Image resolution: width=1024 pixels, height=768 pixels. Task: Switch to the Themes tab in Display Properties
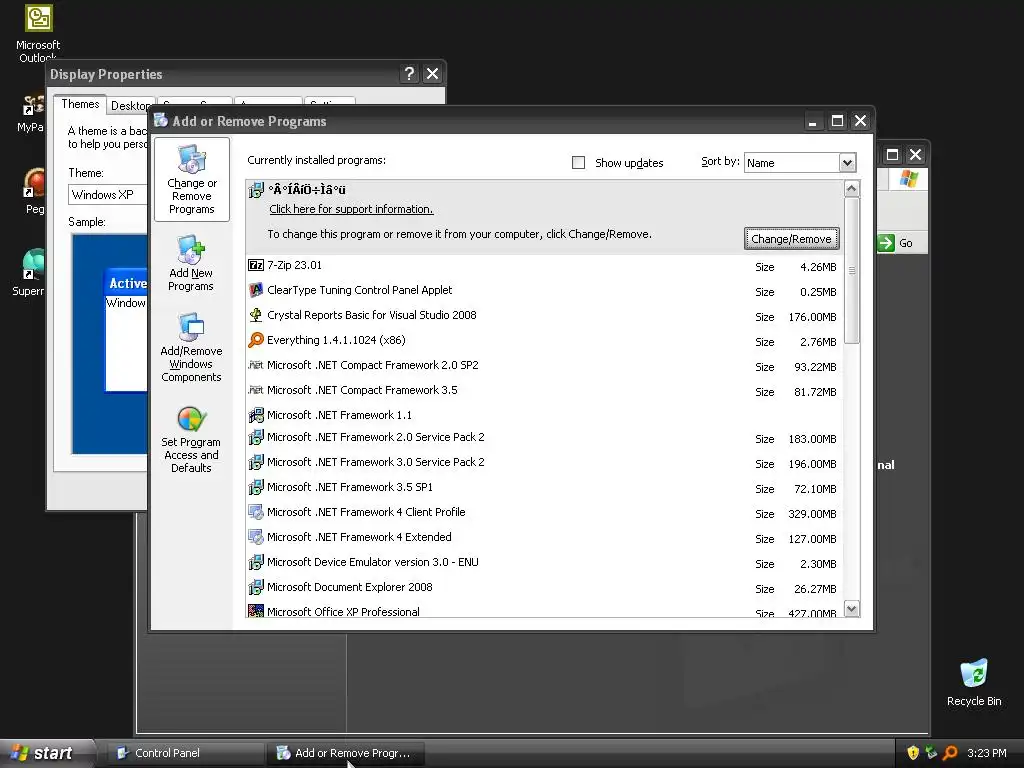80,104
